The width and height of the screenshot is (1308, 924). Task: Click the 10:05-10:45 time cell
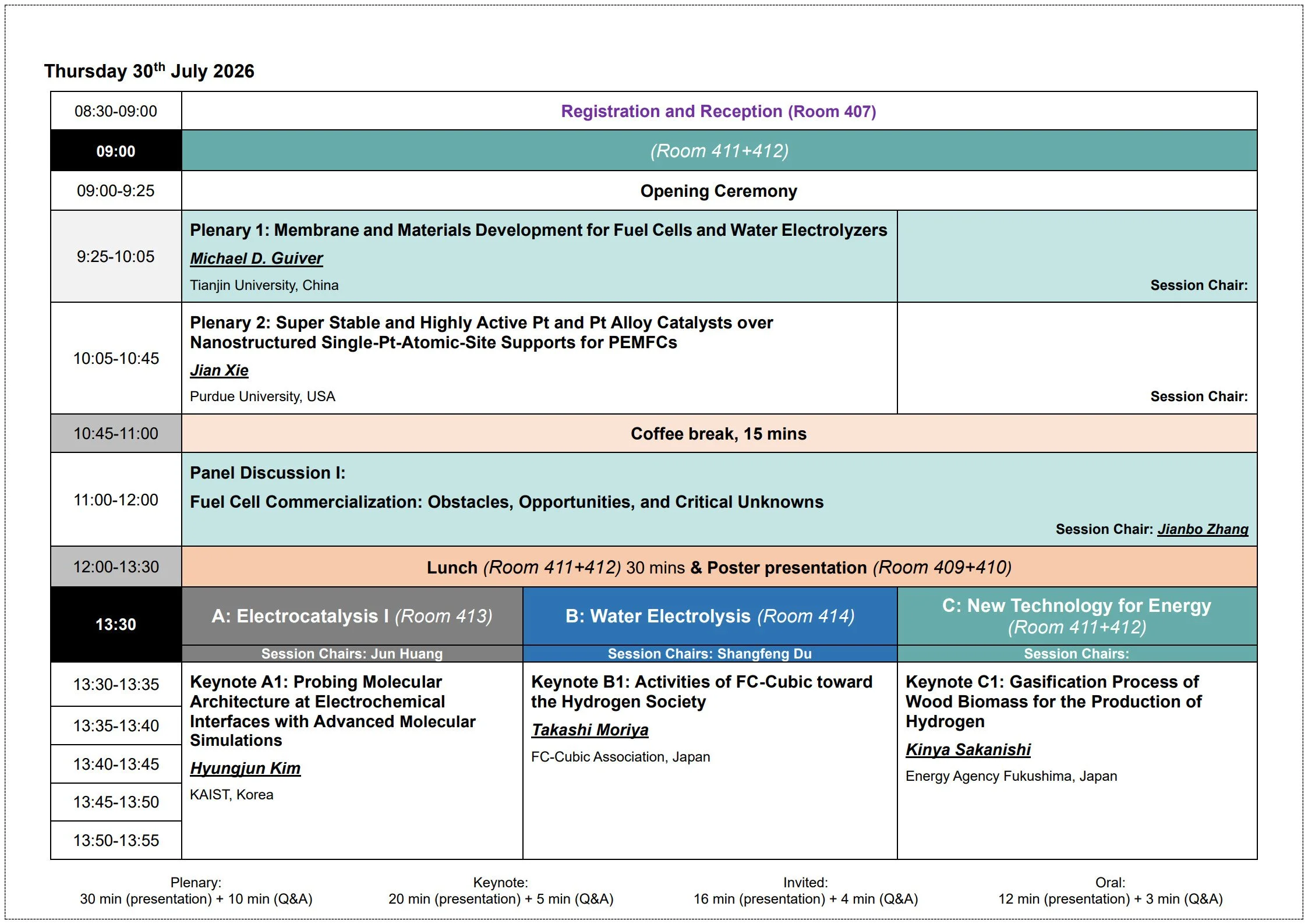[116, 359]
